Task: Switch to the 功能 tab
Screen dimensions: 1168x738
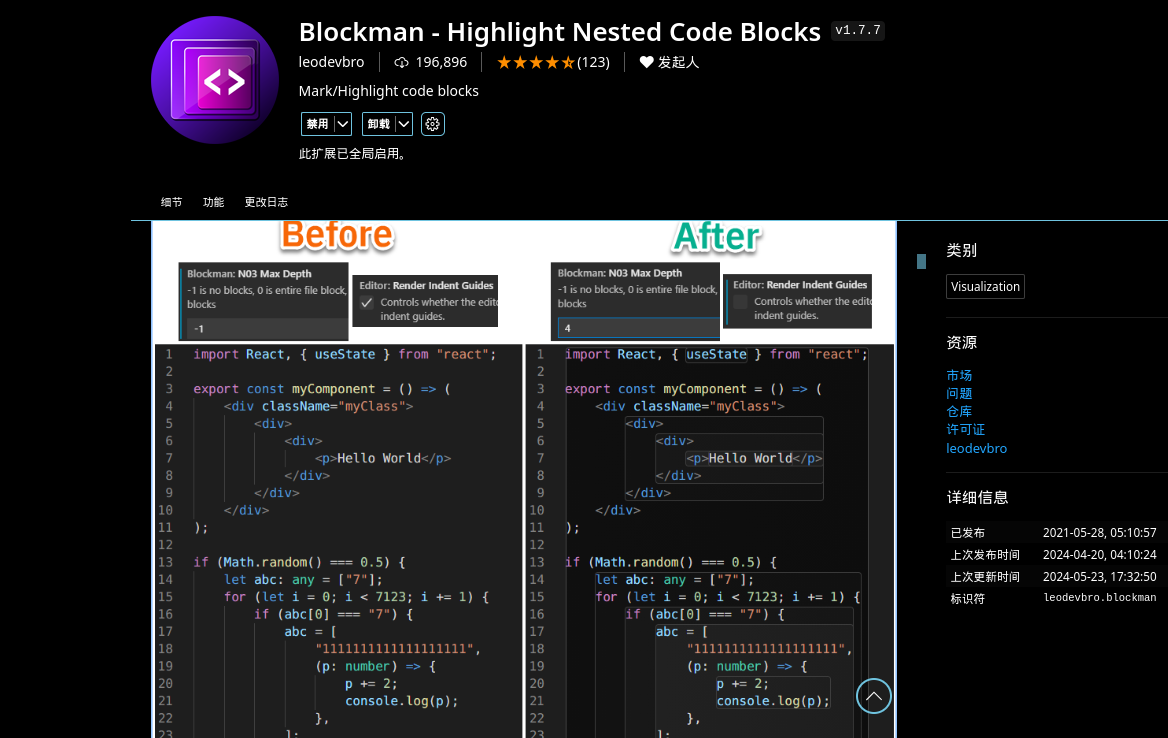Action: (213, 201)
